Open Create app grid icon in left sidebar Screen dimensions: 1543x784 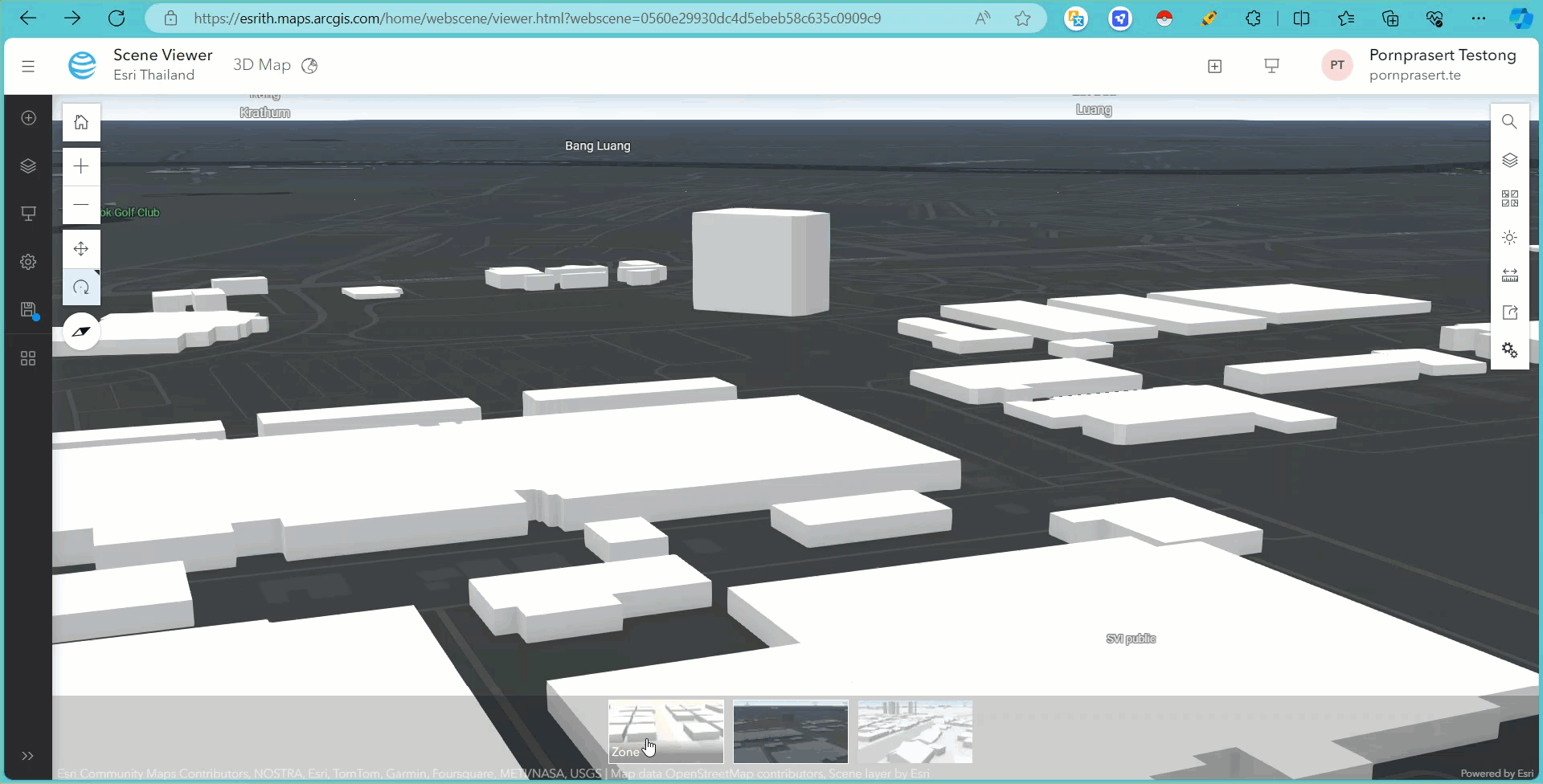click(28, 358)
